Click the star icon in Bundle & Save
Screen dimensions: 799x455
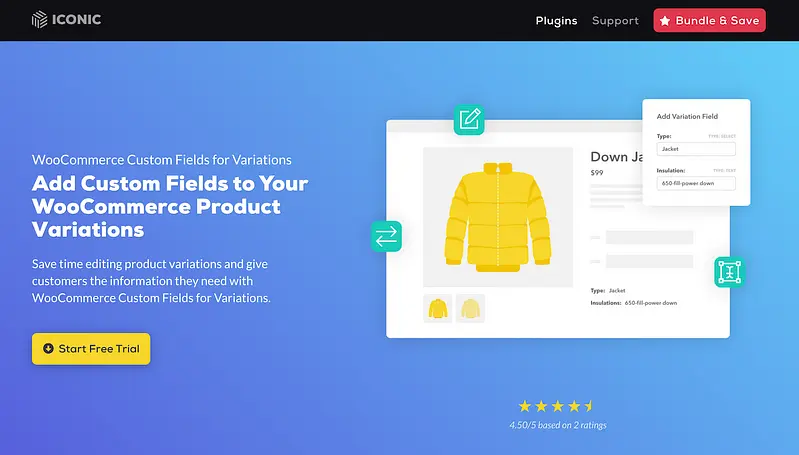[665, 21]
